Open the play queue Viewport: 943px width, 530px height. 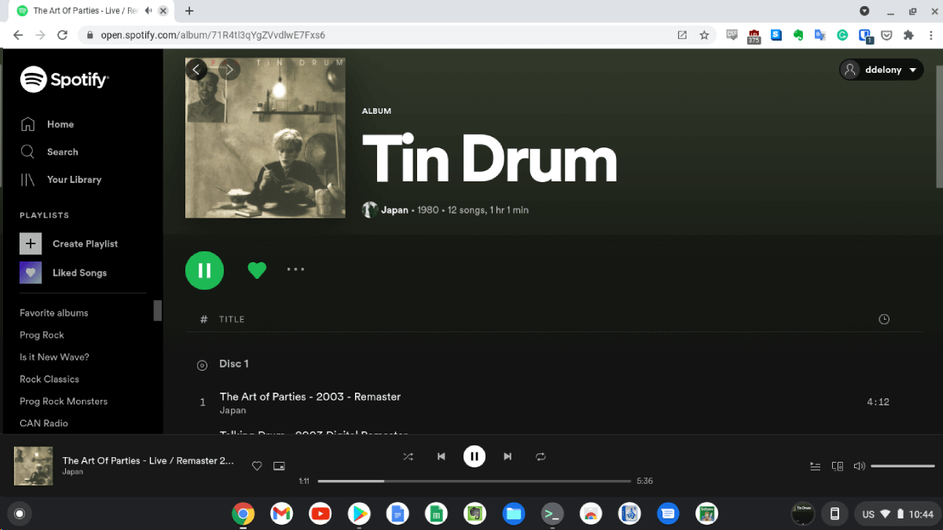coord(815,466)
